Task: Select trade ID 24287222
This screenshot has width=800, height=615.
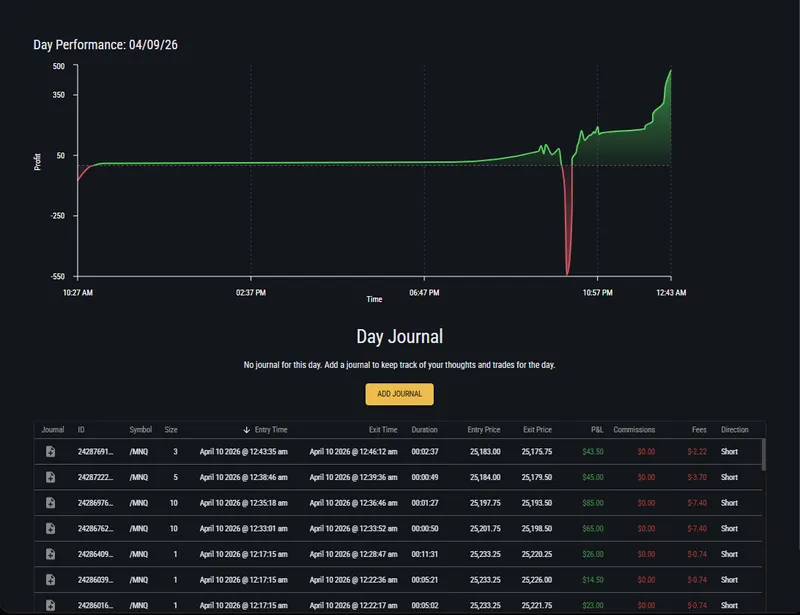Action: pos(95,477)
